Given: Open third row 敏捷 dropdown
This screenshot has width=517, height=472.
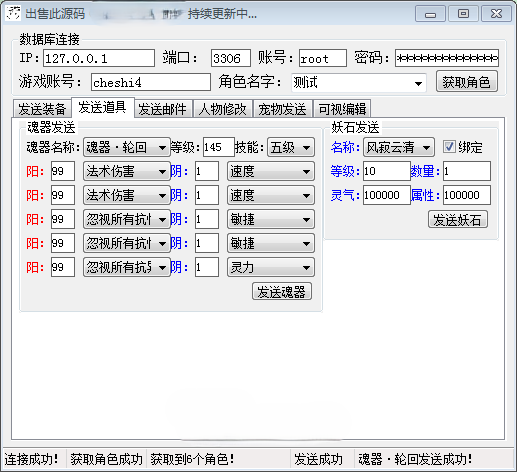Looking at the screenshot, I should tap(271, 219).
